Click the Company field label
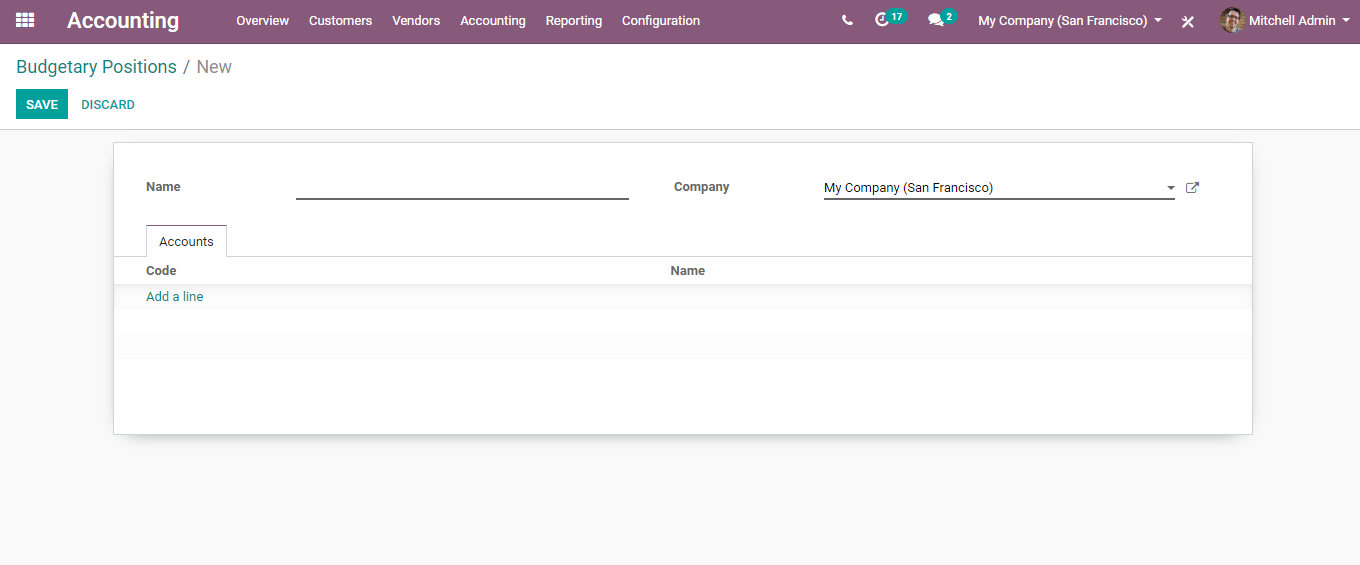 pyautogui.click(x=702, y=186)
